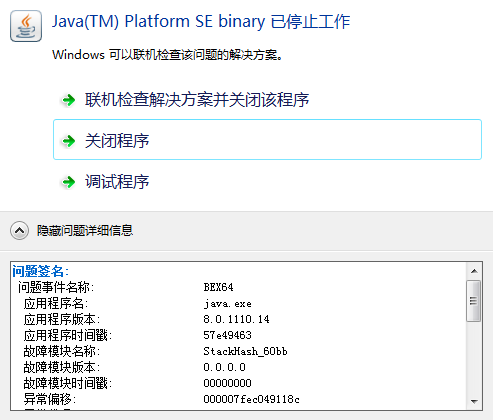Screen dimensions: 493x420
Task: Click green arrow beside 联机检查解决方案并关闭该程序
Action: [x=69, y=100]
